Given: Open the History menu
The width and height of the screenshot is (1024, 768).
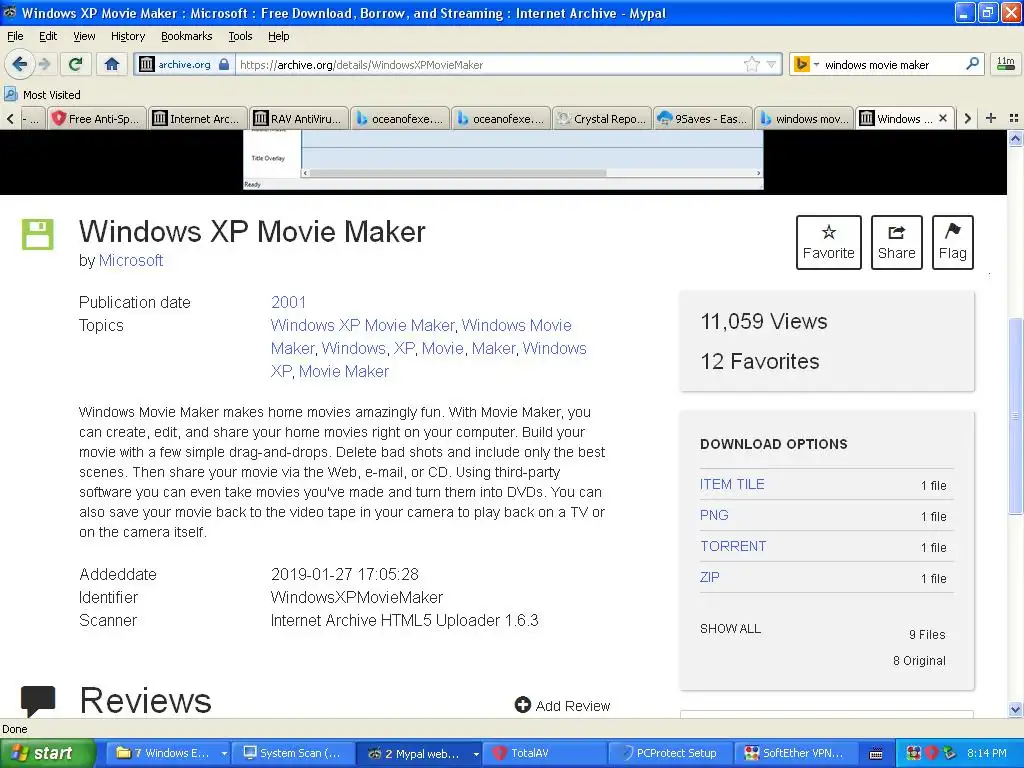Looking at the screenshot, I should click(x=127, y=36).
